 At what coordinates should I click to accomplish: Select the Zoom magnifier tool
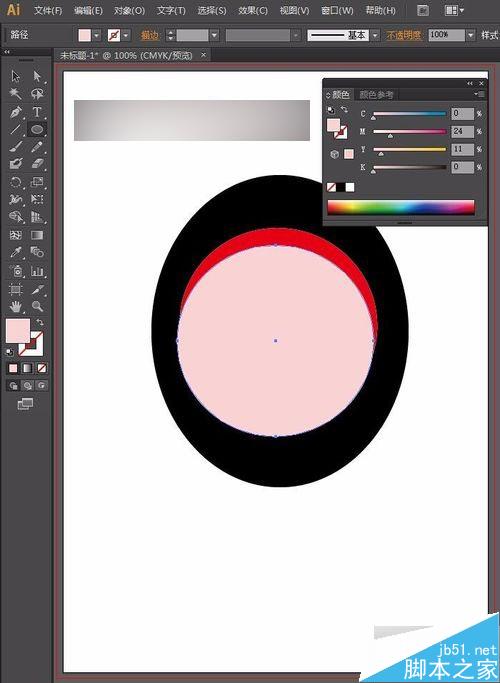coord(37,307)
